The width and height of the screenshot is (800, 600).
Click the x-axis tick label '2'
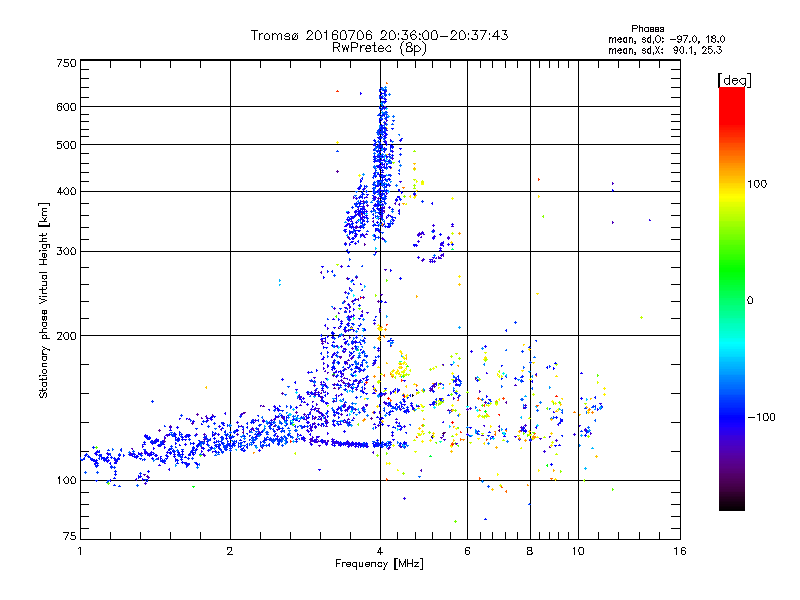click(x=230, y=551)
